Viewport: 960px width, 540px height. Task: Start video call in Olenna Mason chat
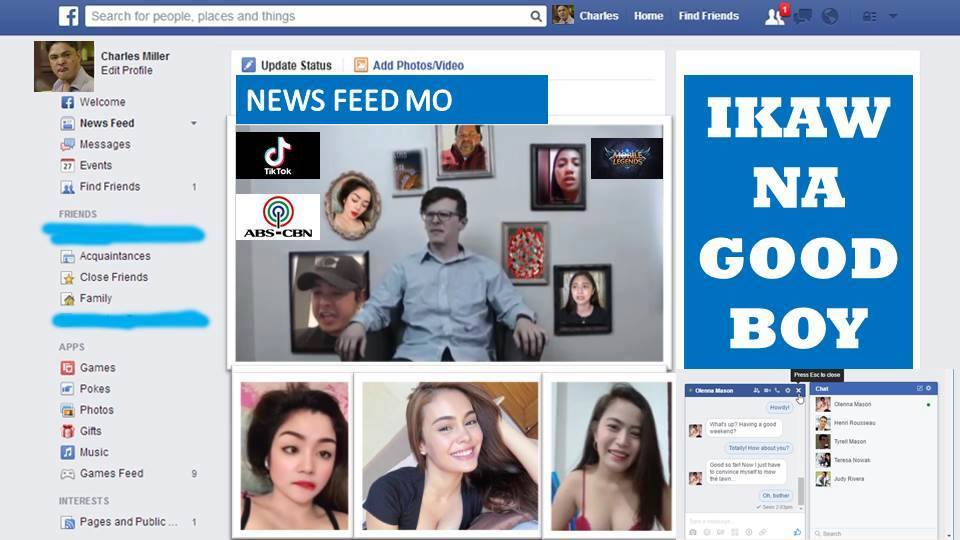point(767,391)
